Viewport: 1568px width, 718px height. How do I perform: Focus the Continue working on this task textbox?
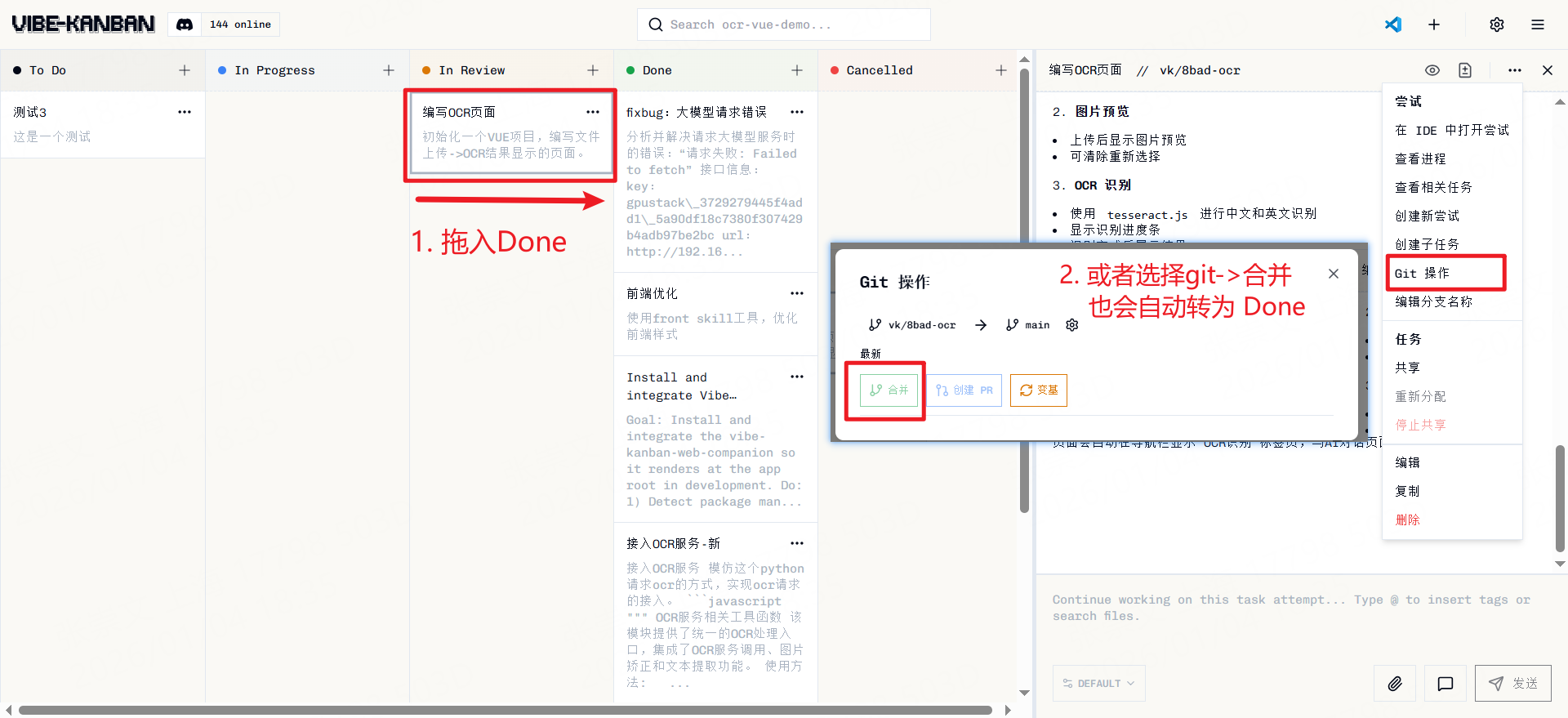(1302, 609)
